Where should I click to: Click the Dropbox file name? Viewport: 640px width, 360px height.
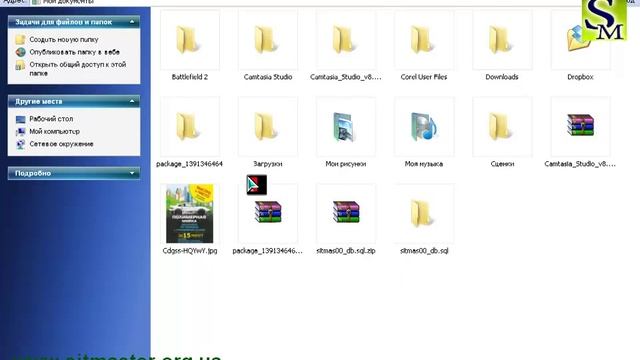[x=580, y=77]
